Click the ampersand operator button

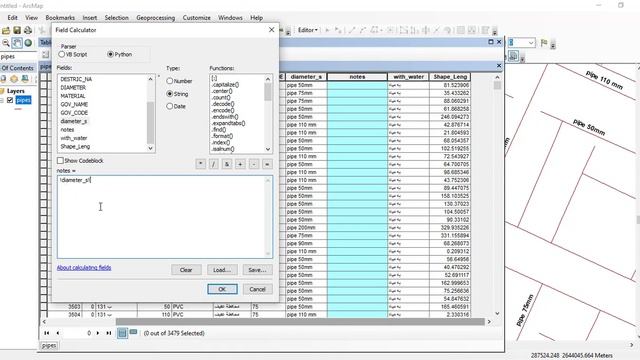(227, 164)
